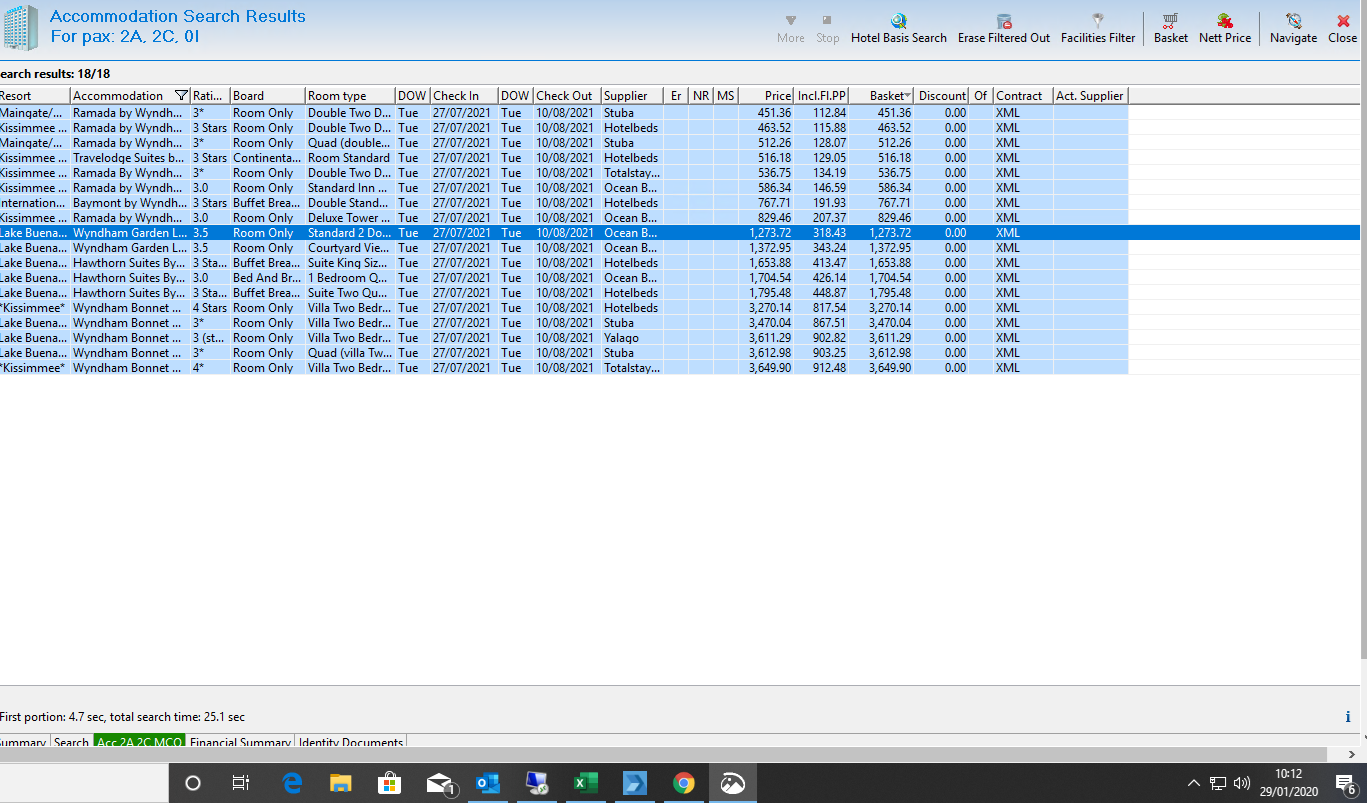Sort by Room type column header
Screen dimensions: 1367x803
(350, 96)
